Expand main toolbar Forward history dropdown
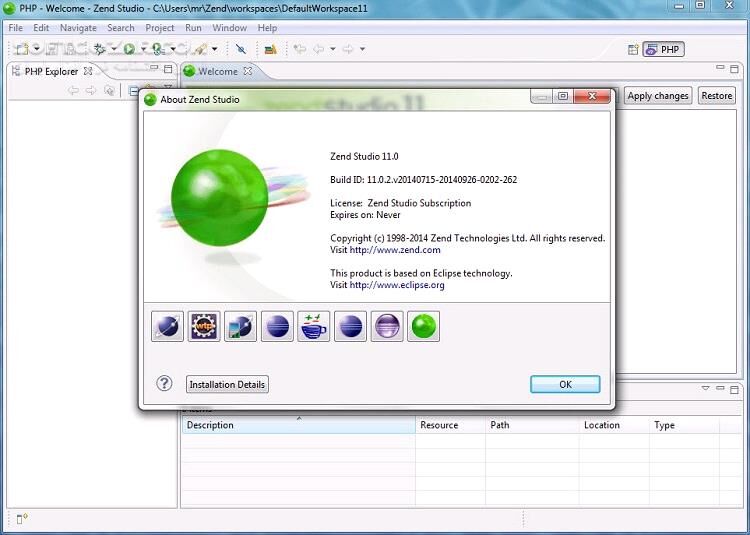The image size is (750, 535). pos(363,49)
